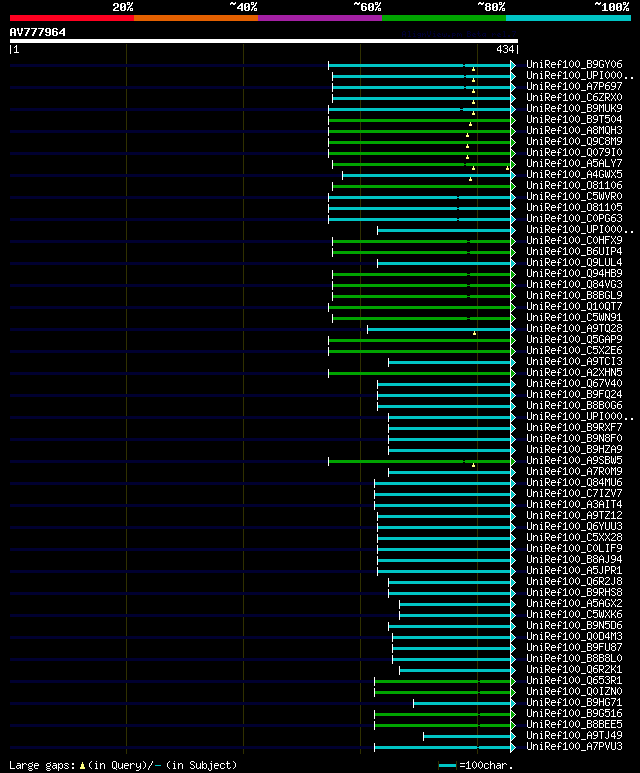The width and height of the screenshot is (640, 773).
Task: Click the purple ~60% legend color segment
Action: coord(320,18)
